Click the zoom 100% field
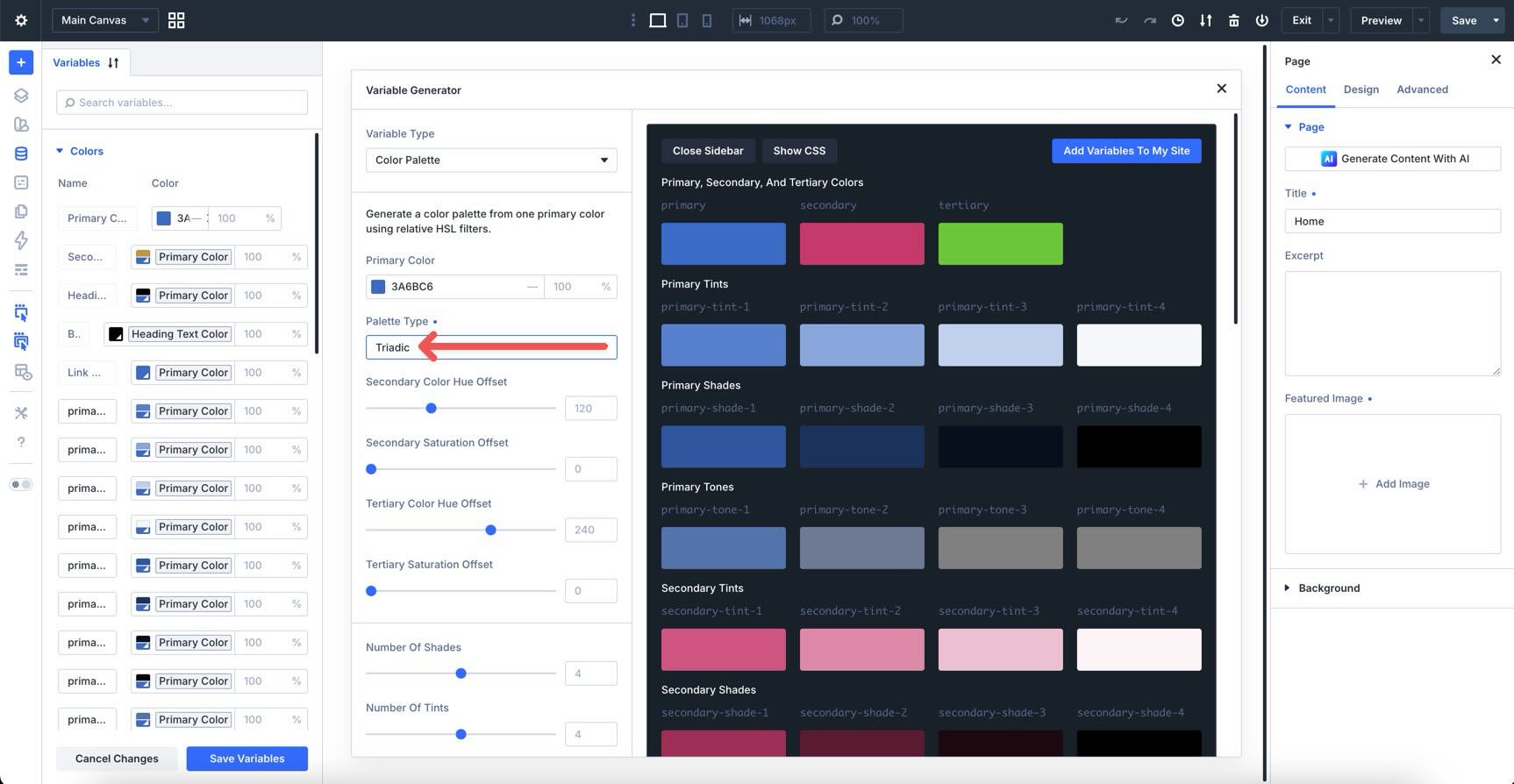The height and width of the screenshot is (784, 1514). [863, 20]
